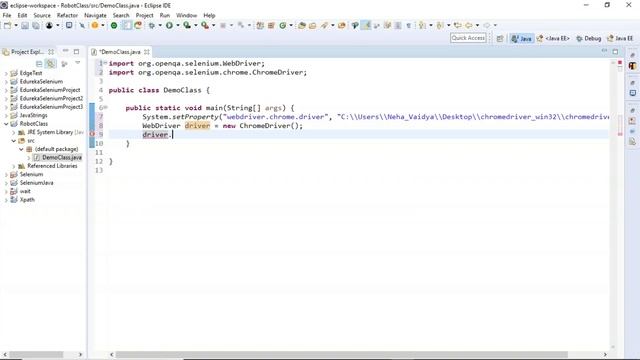Close the DemoClass.java editor tab
Viewport: 640px width, 360px height.
pos(147,52)
